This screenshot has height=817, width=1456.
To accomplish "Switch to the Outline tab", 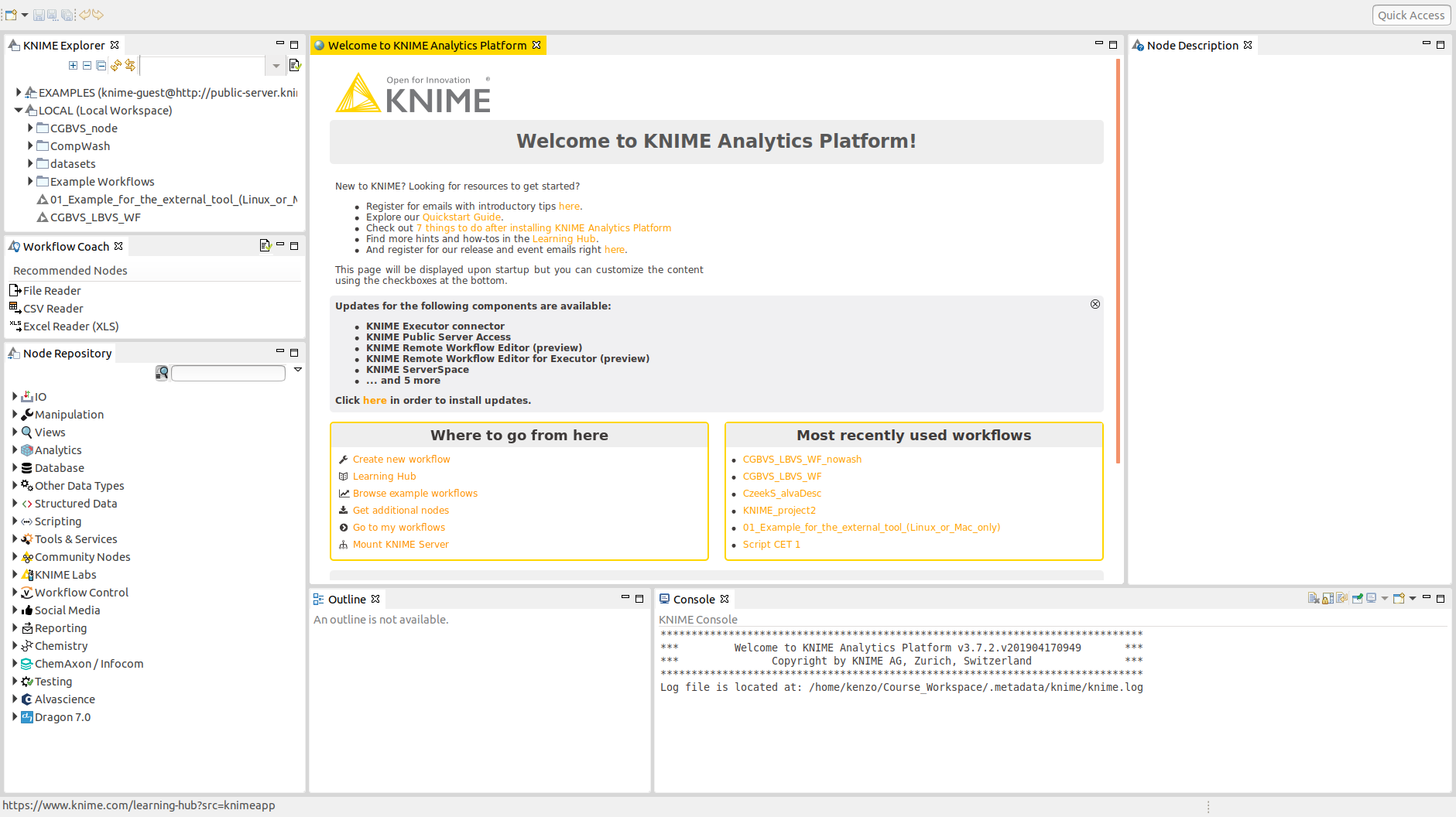I will (346, 600).
